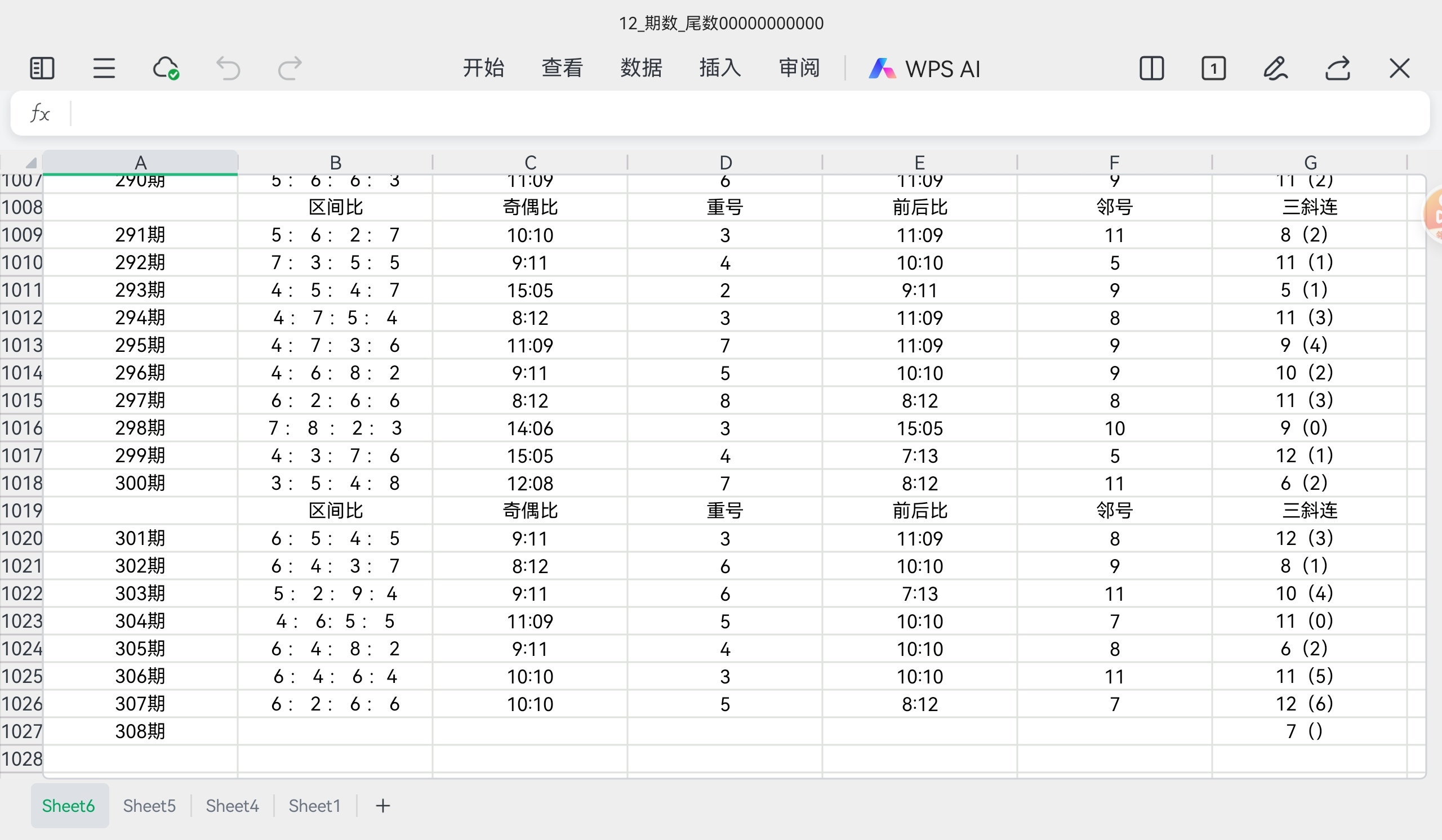Screen dimensions: 1442x840
Task: Select row 1027 header
Action: pos(22,731)
